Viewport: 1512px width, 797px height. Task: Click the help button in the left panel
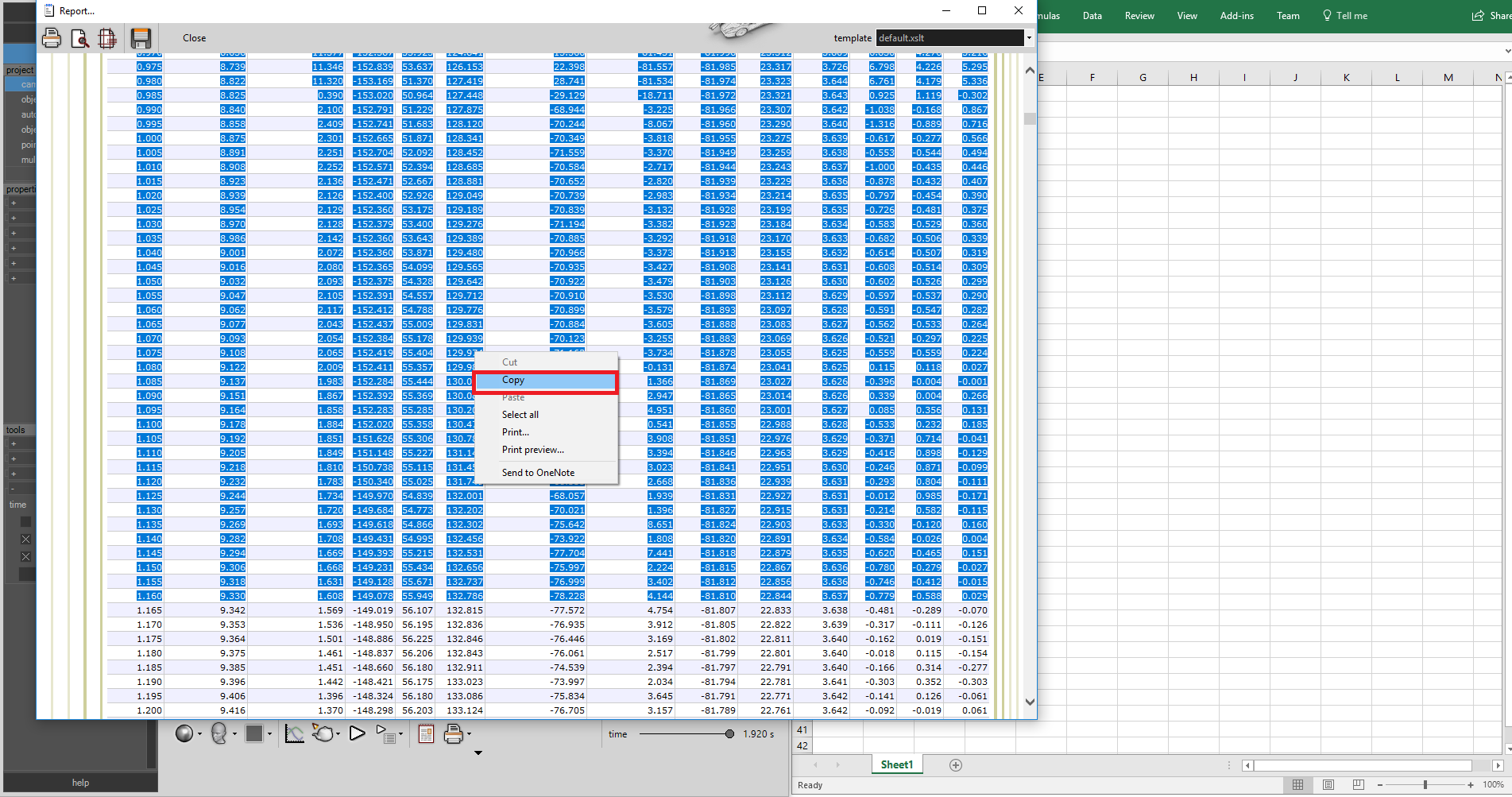pyautogui.click(x=80, y=783)
